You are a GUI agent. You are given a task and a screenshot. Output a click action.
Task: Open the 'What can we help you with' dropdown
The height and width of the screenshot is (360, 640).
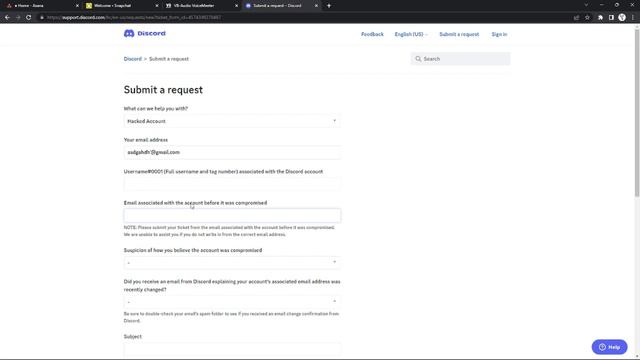(232, 121)
